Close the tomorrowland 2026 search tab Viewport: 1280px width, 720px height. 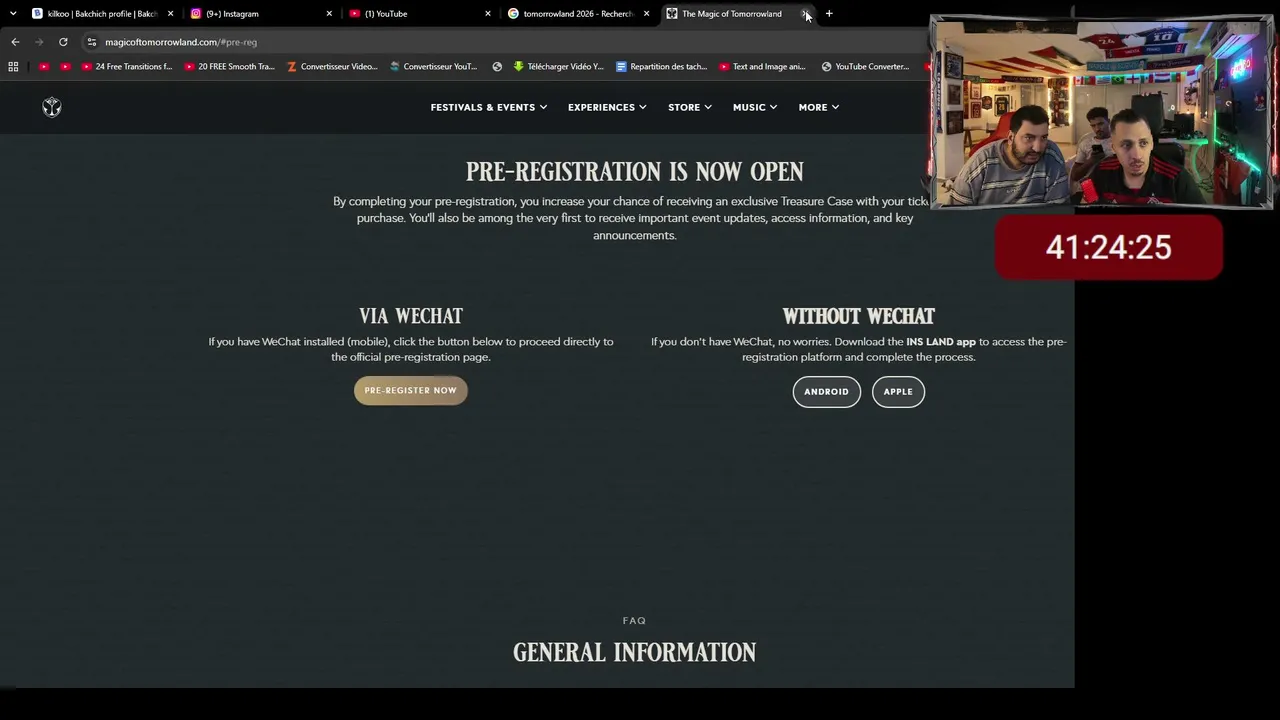click(646, 14)
